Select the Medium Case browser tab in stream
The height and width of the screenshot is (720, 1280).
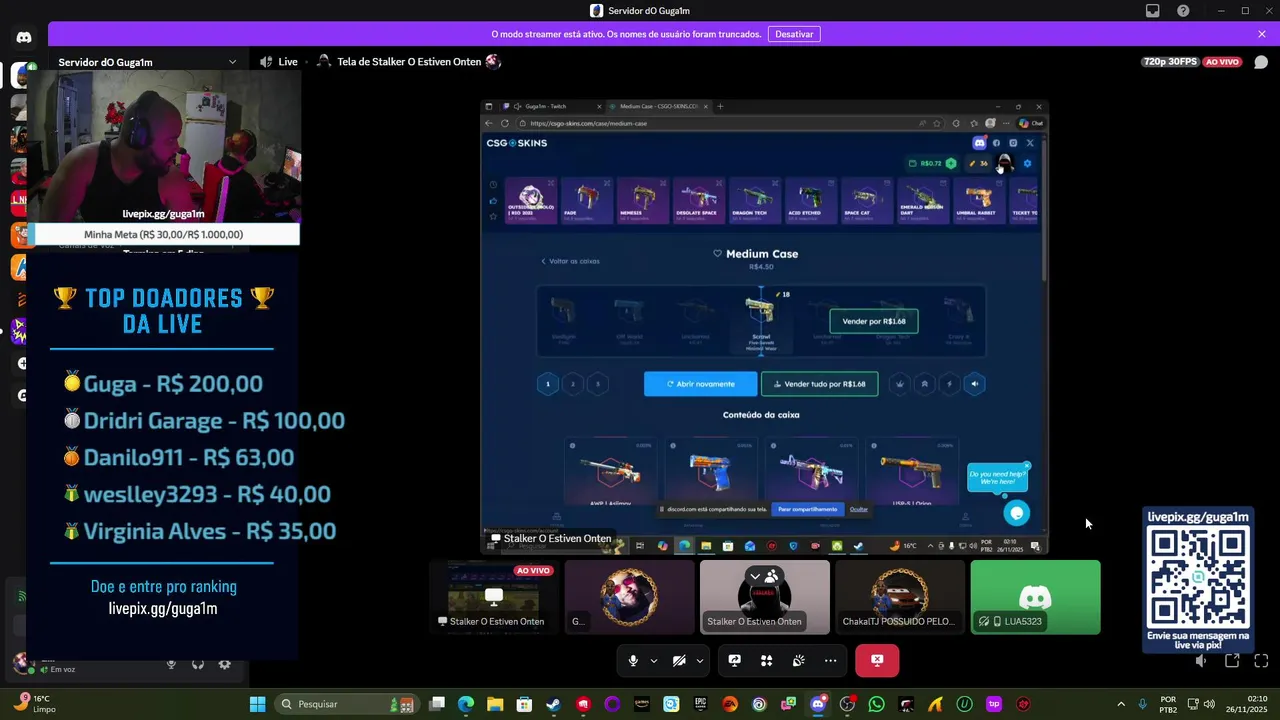[x=660, y=106]
